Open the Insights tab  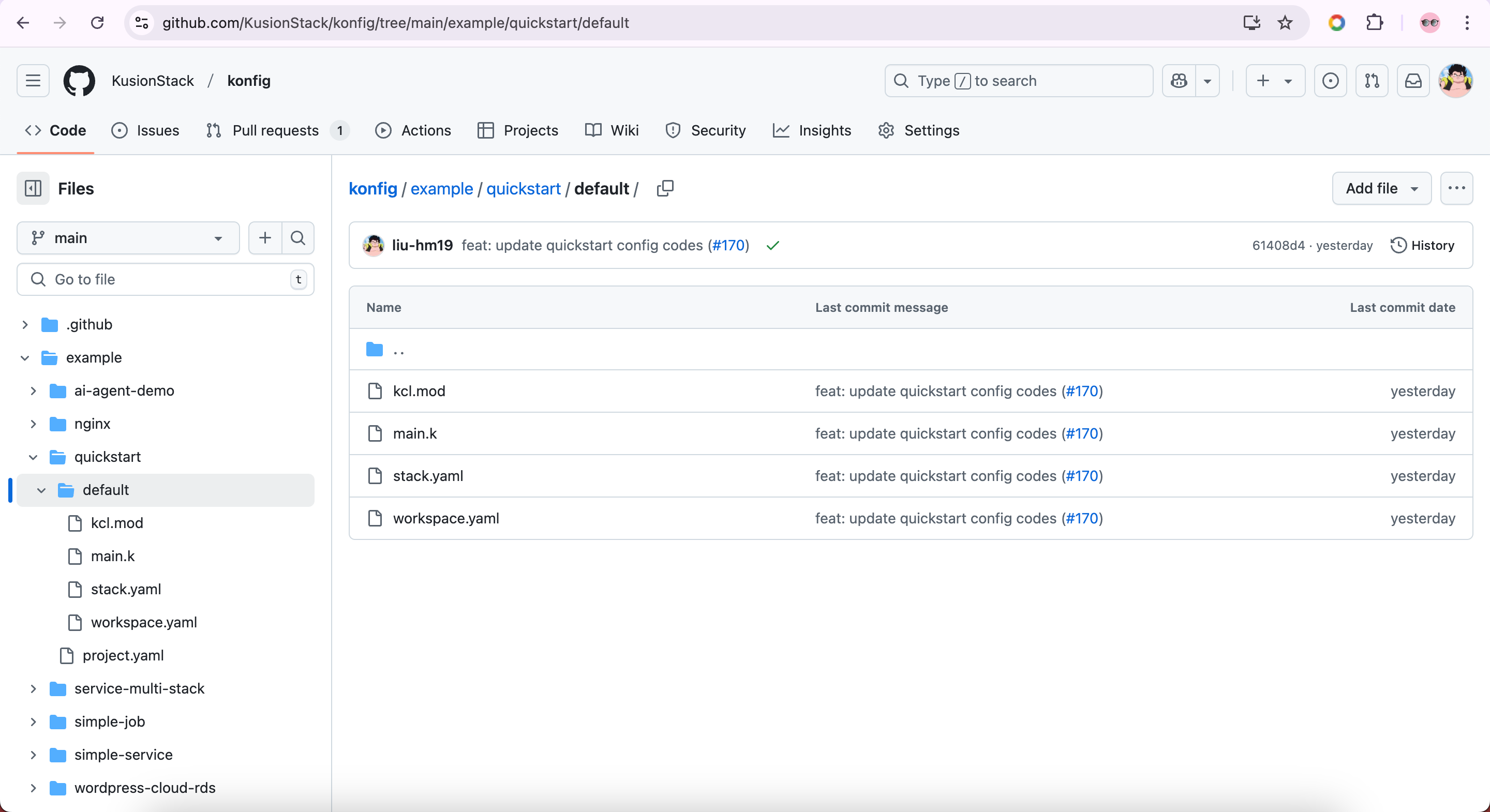812,131
